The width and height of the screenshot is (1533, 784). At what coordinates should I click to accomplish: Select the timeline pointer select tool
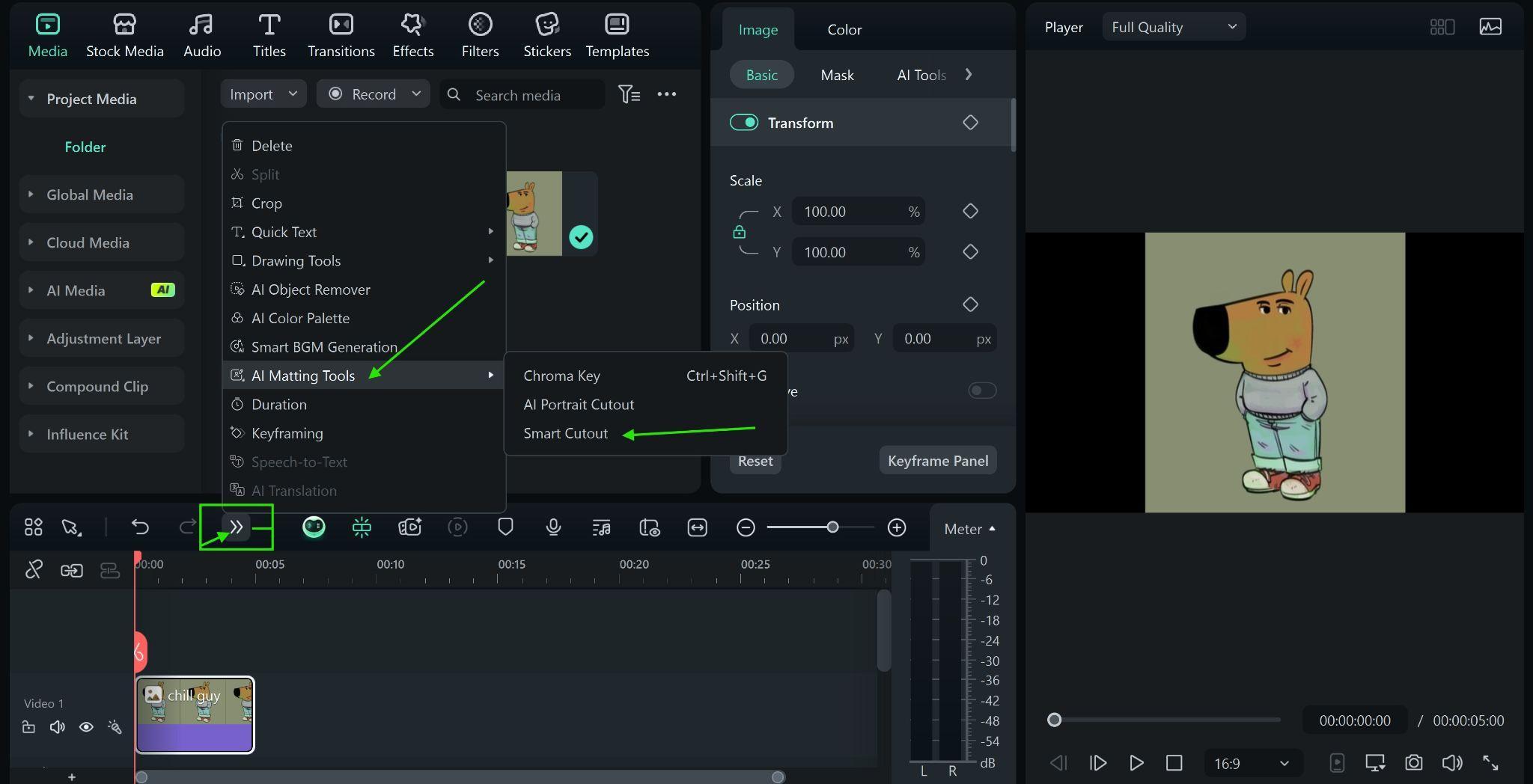[72, 527]
